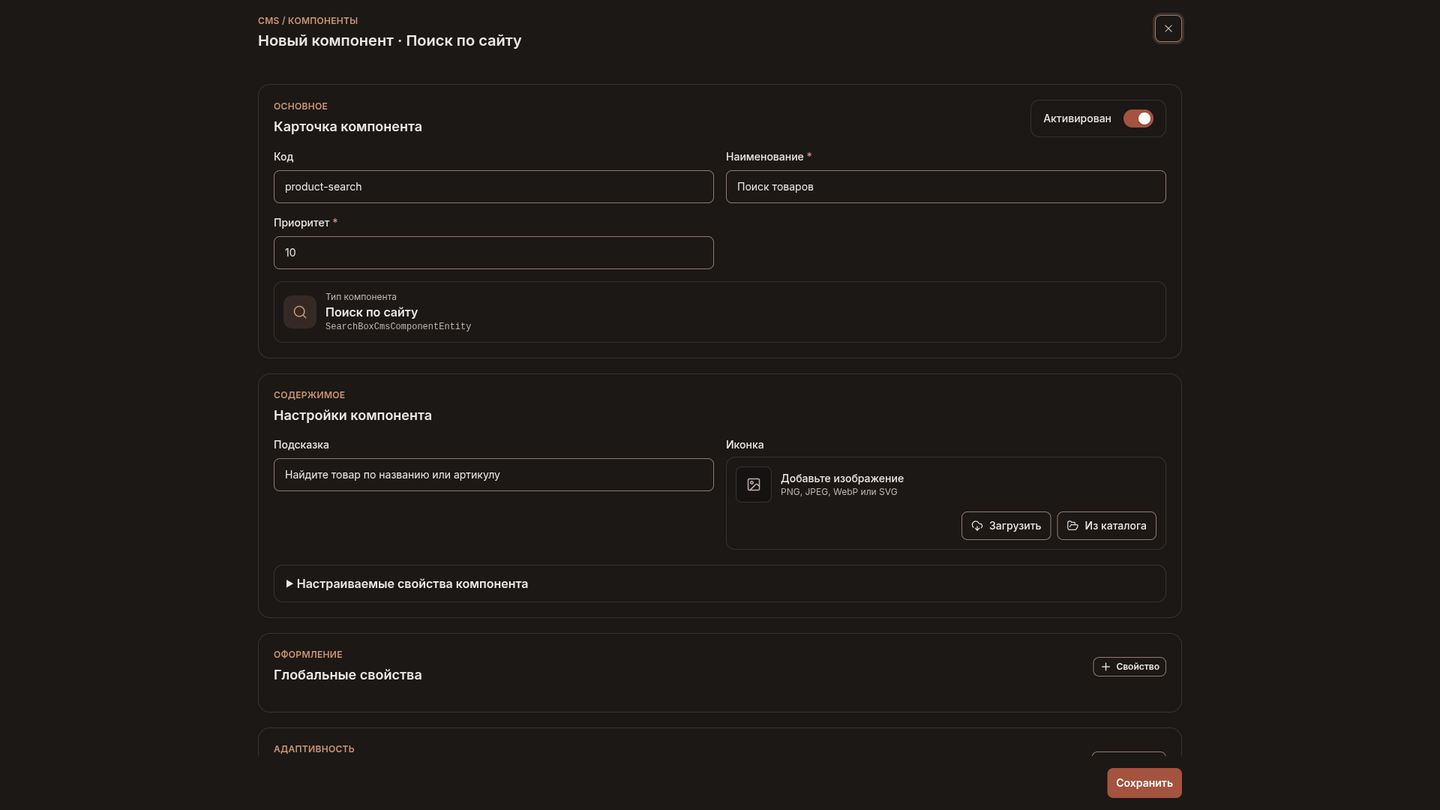Open image catalog via Из каталога
The height and width of the screenshot is (810, 1440).
point(1107,526)
